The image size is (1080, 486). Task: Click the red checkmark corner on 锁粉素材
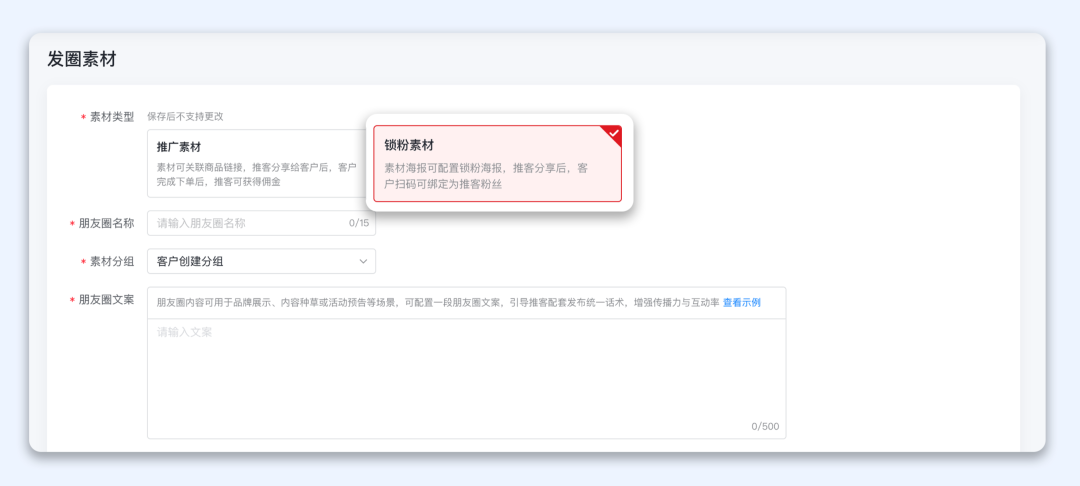[613, 133]
